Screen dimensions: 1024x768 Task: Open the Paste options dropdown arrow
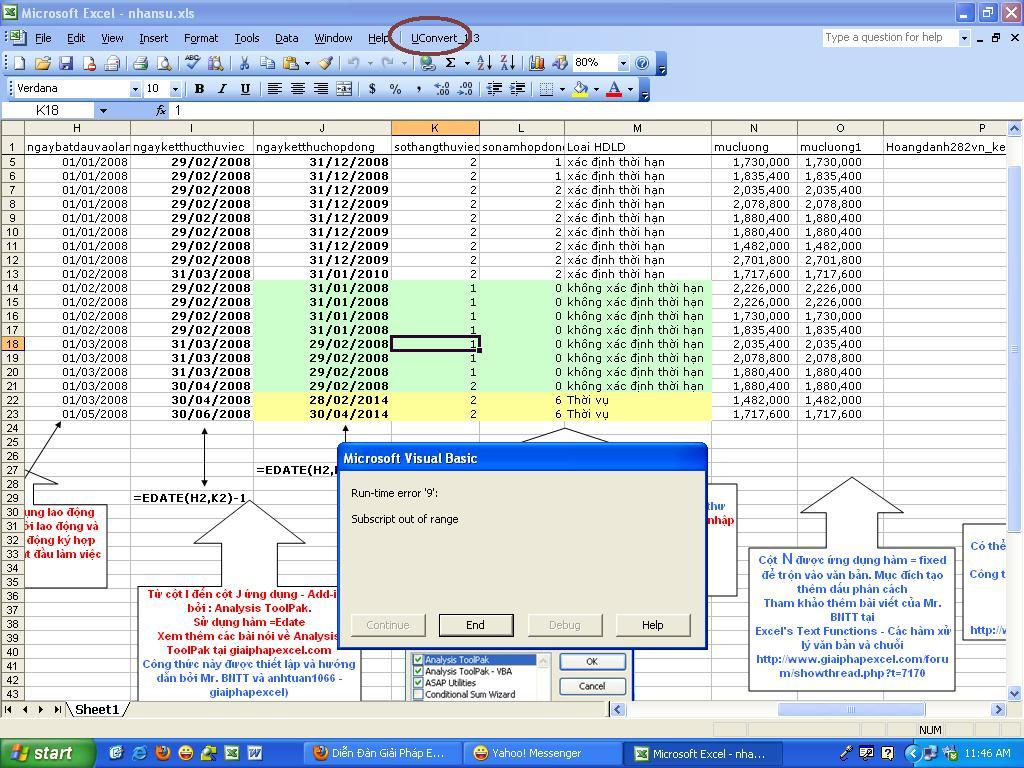coord(307,63)
